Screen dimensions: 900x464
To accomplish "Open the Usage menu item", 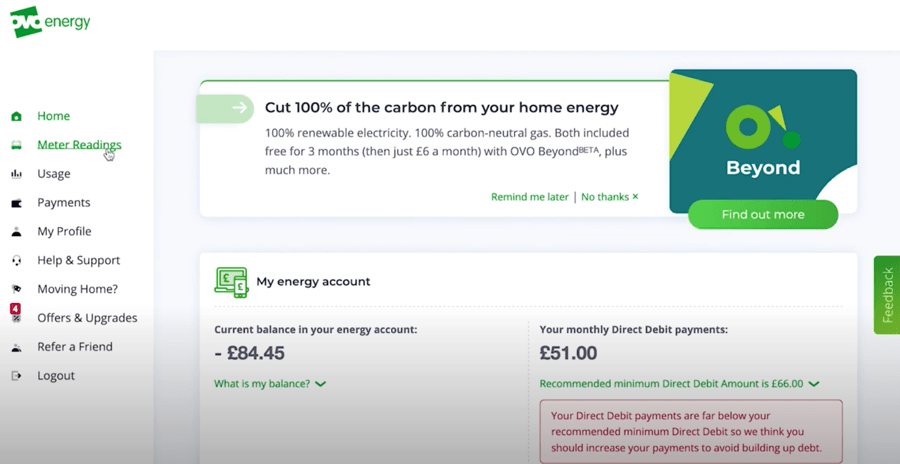I will (54, 173).
